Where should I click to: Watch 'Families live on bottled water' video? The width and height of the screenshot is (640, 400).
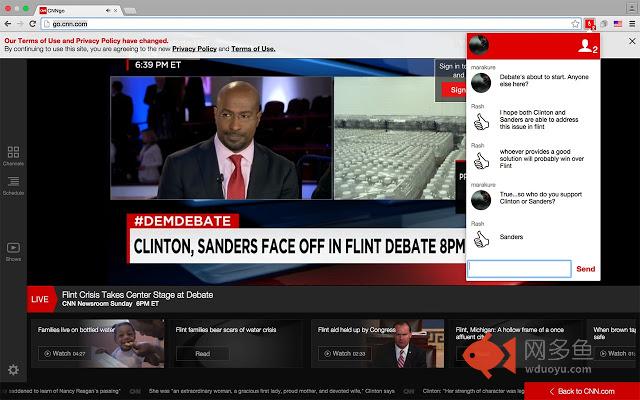pos(65,353)
